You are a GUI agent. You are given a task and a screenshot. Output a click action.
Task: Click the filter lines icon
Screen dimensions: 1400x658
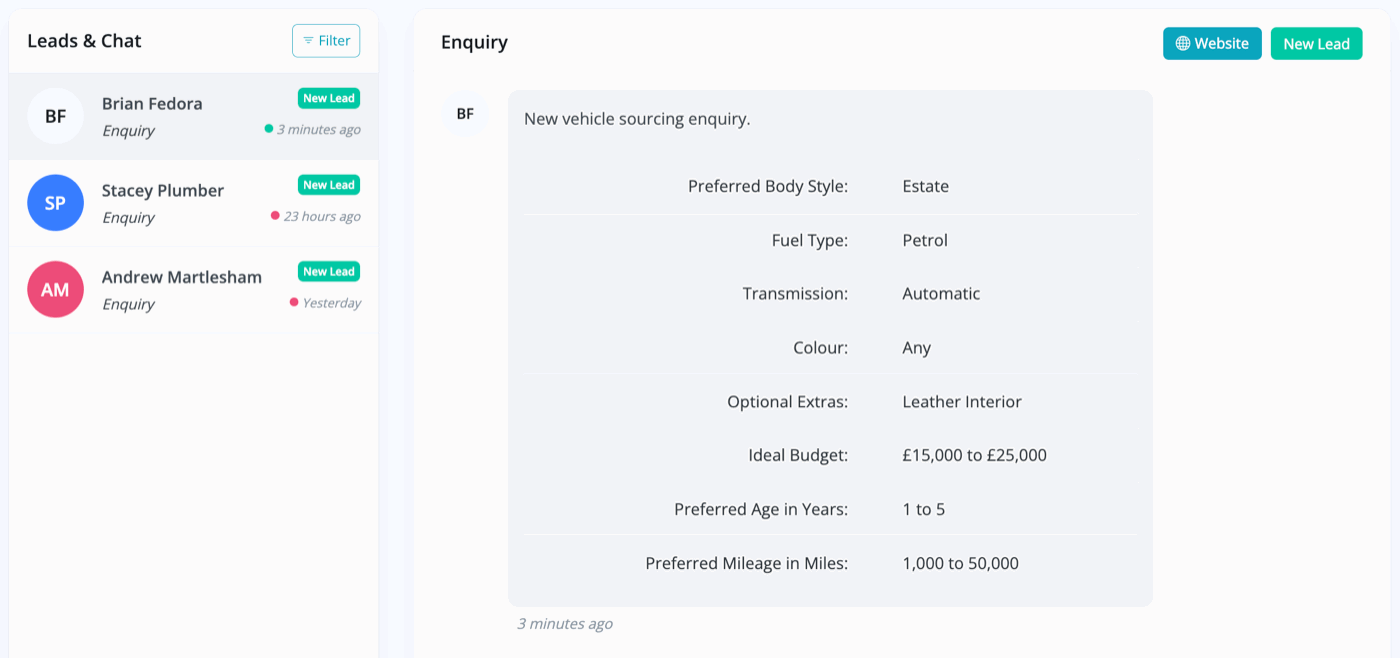tap(308, 41)
